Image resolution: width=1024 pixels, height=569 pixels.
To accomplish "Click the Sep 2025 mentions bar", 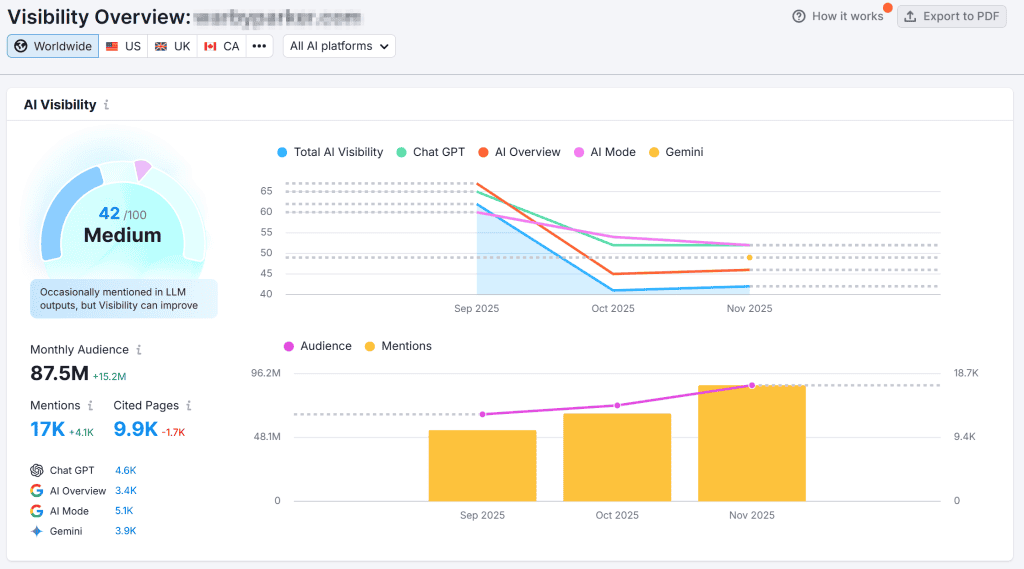I will click(483, 466).
